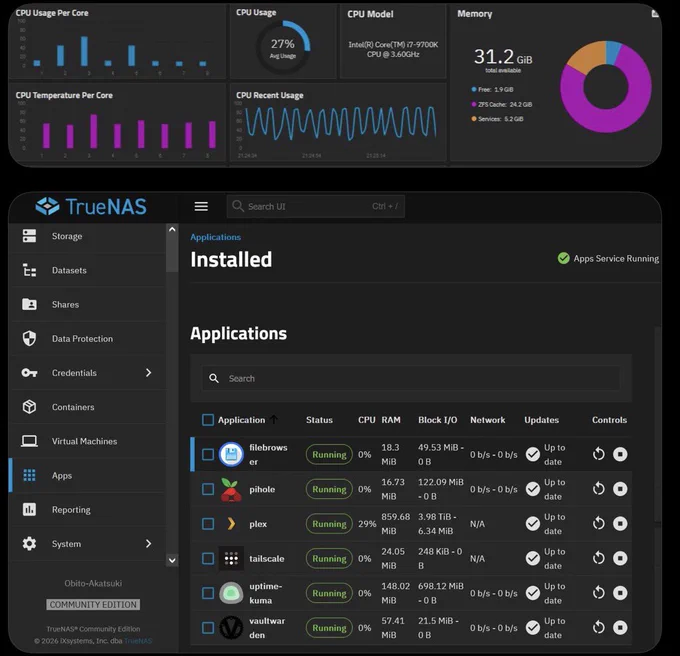Click the TrueNAS footer link
The image size is (680, 656).
[x=138, y=641]
